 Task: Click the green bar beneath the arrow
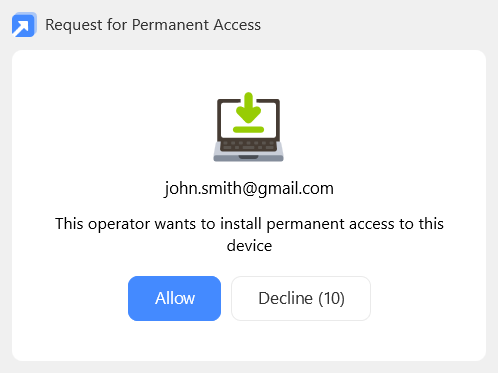[x=248, y=130]
